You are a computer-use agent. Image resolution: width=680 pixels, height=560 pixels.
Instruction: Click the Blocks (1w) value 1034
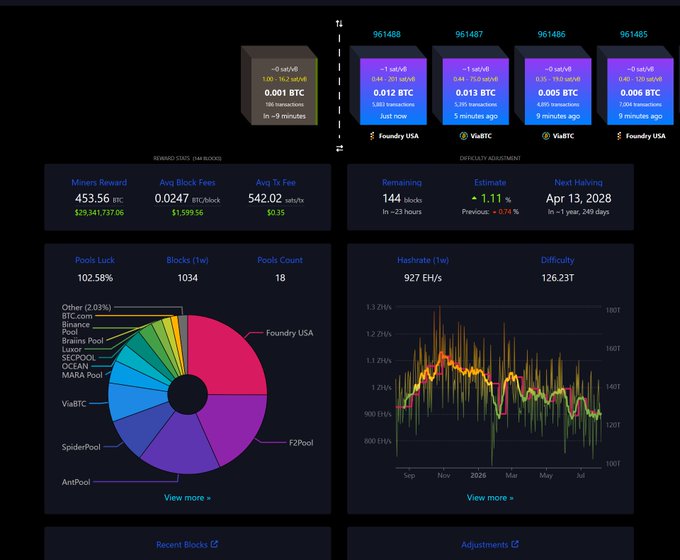point(187,278)
